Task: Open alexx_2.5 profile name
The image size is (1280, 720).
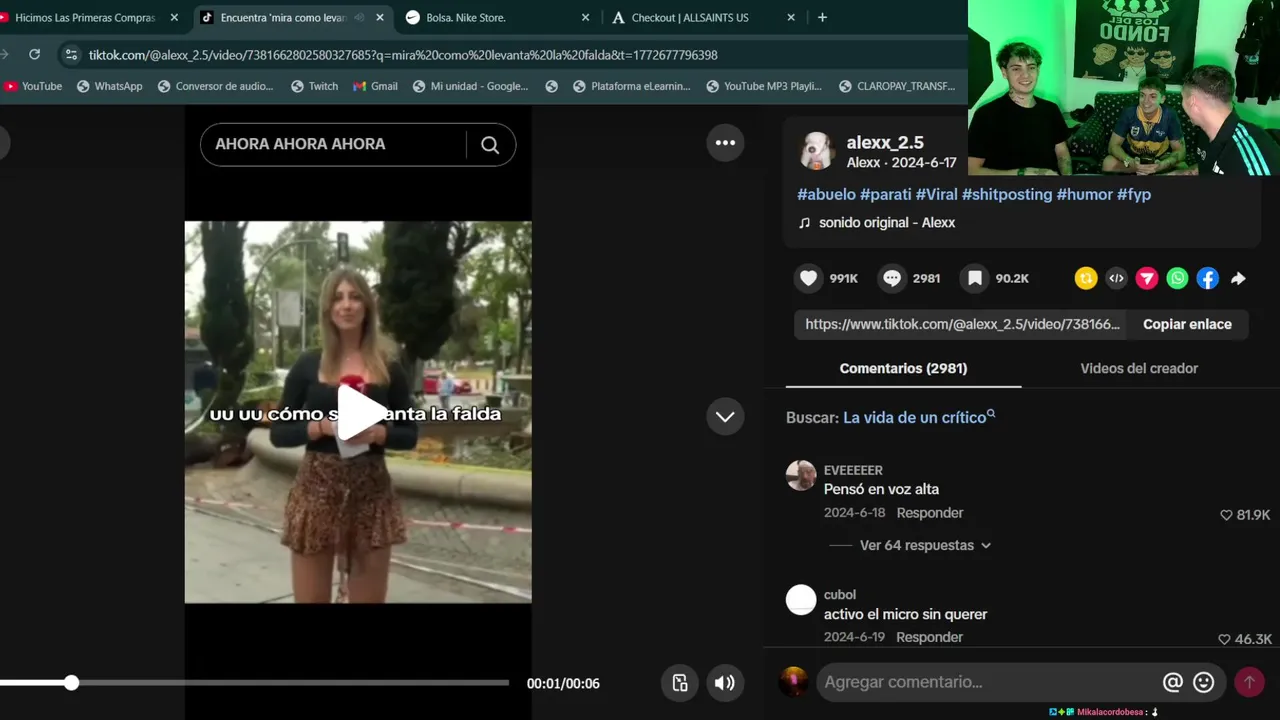Action: [x=885, y=143]
